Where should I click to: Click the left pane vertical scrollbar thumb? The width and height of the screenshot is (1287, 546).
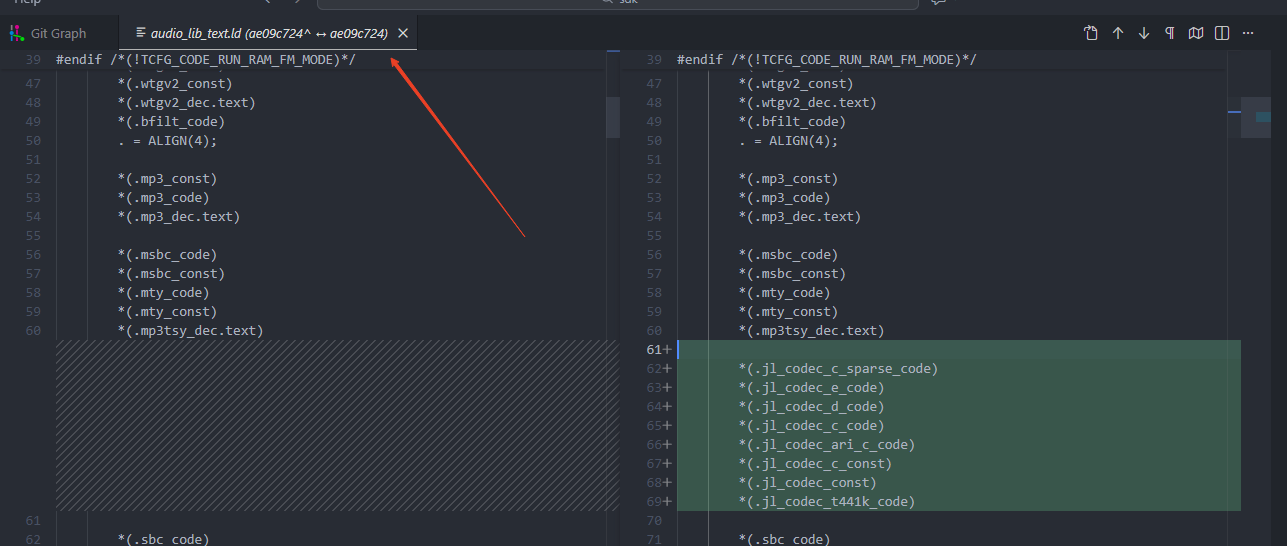(613, 117)
